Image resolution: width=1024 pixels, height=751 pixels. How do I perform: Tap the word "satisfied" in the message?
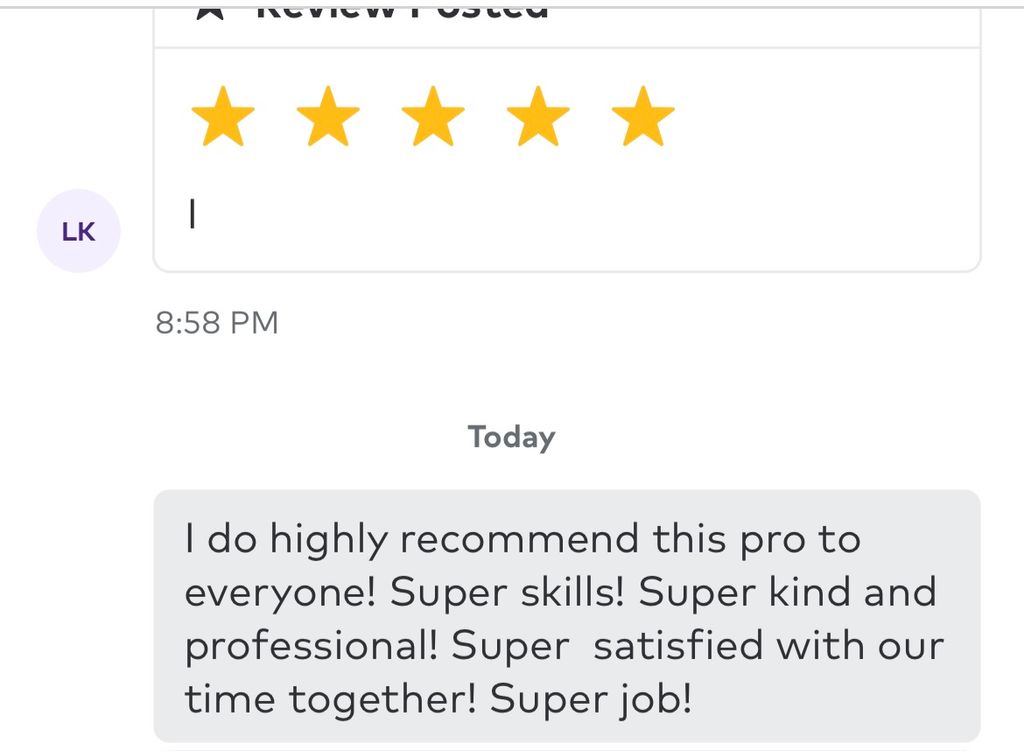coord(678,645)
